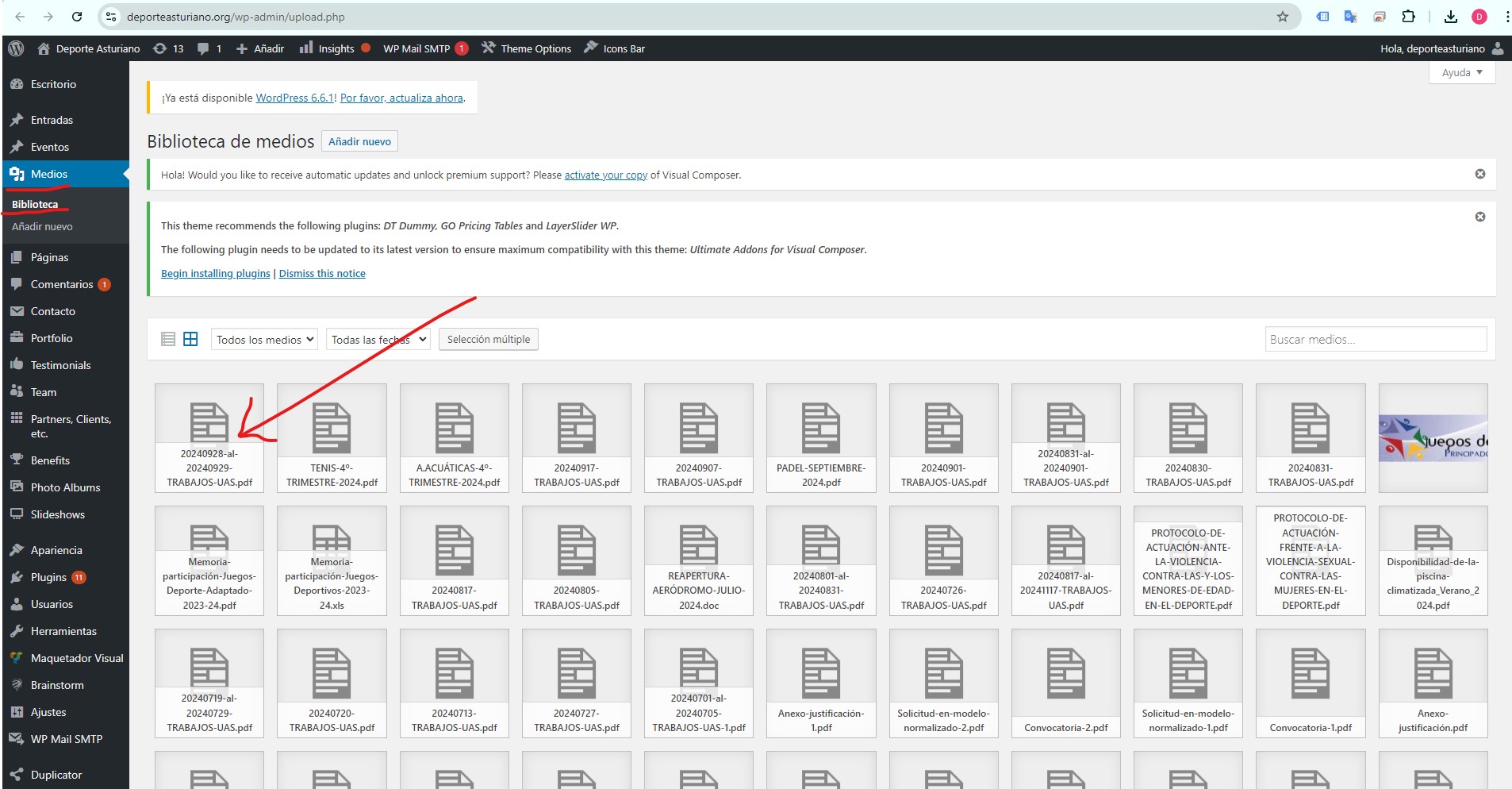Open the Hola, deporteasturiano user menu
Image resolution: width=1512 pixels, height=789 pixels.
(x=1441, y=48)
